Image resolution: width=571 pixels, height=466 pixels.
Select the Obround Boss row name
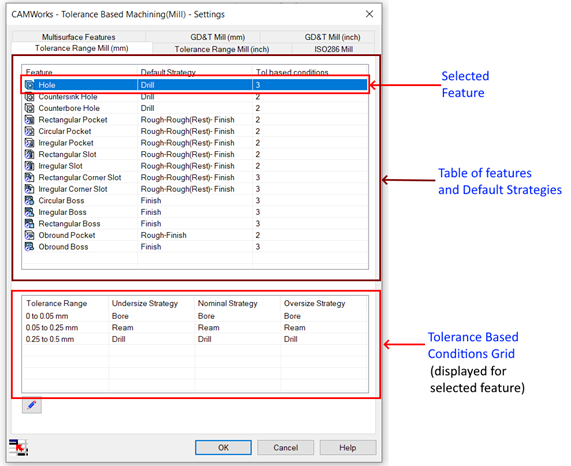point(63,247)
